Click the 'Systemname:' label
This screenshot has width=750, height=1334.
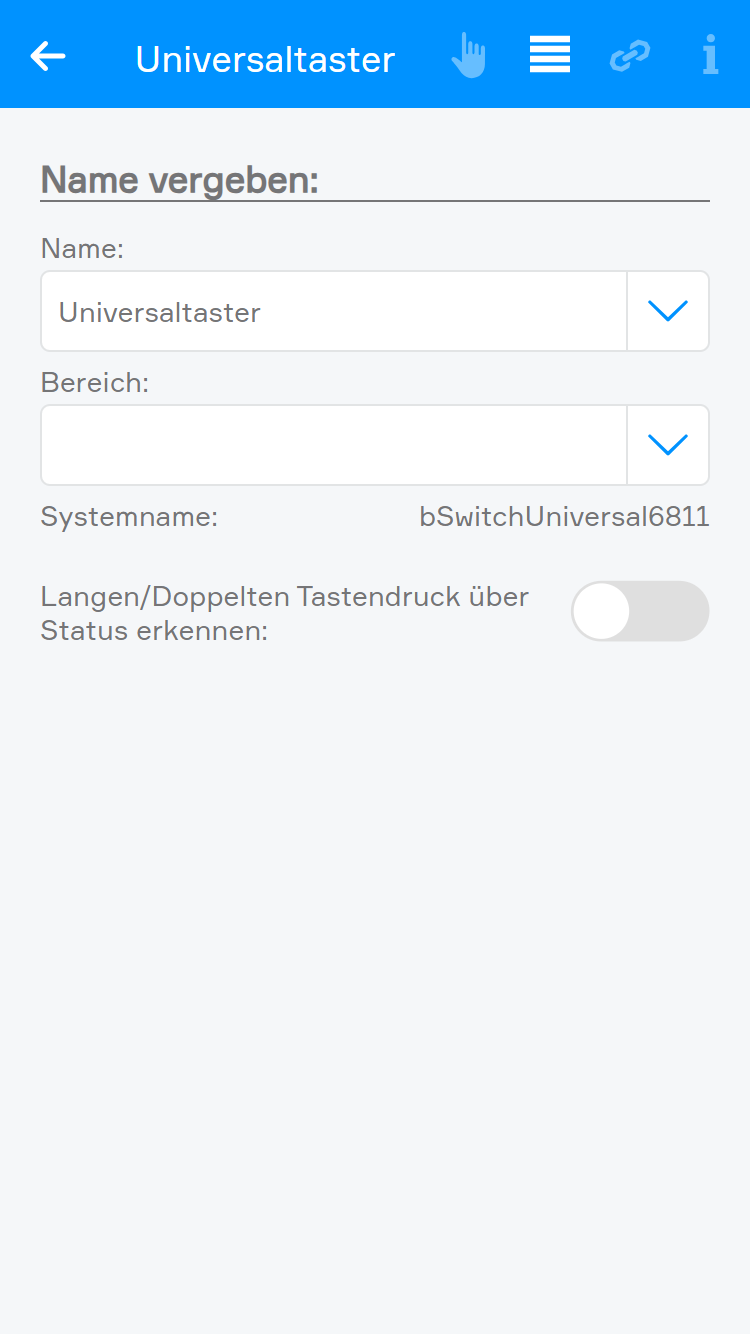point(129,517)
